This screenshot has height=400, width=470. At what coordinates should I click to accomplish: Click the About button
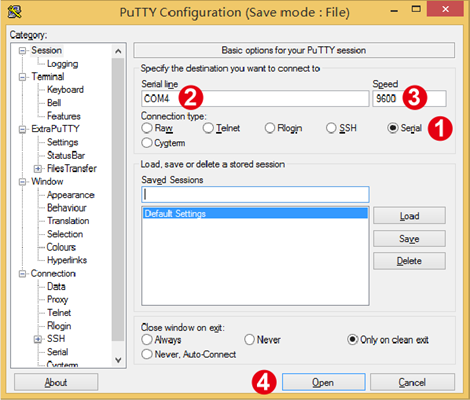(x=56, y=382)
